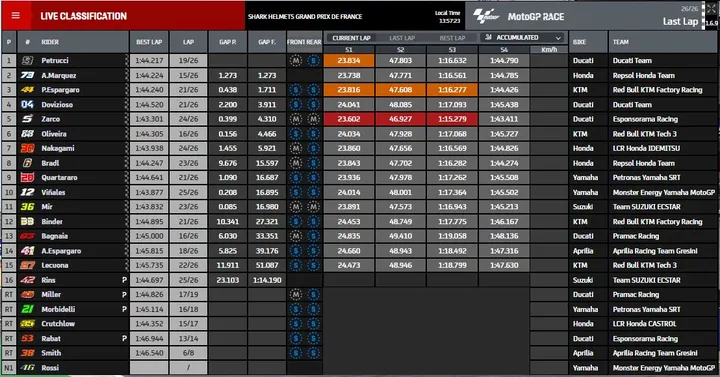
Task: Toggle fullscreen expand icon
Action: coord(711,9)
